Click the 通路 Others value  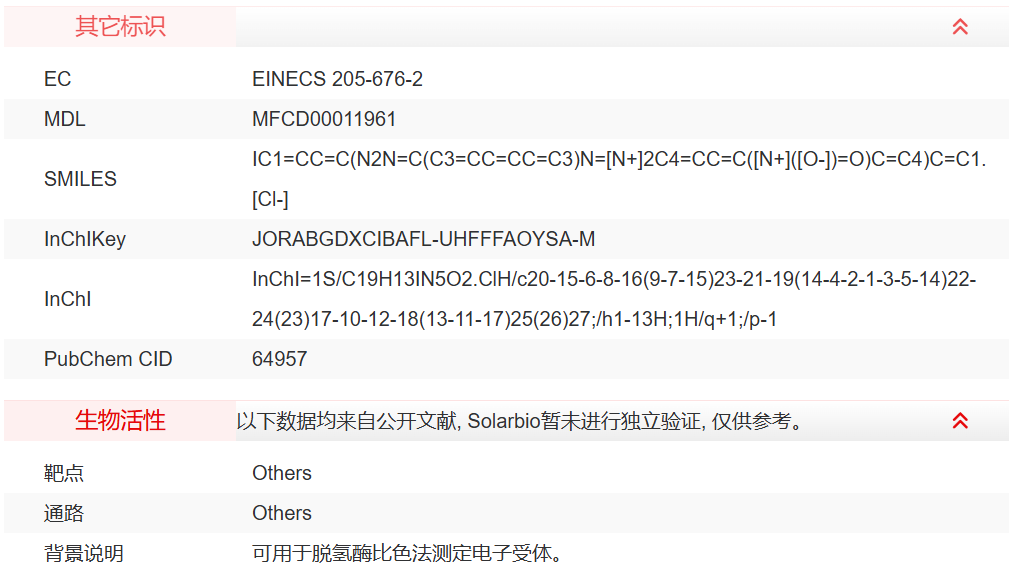281,513
